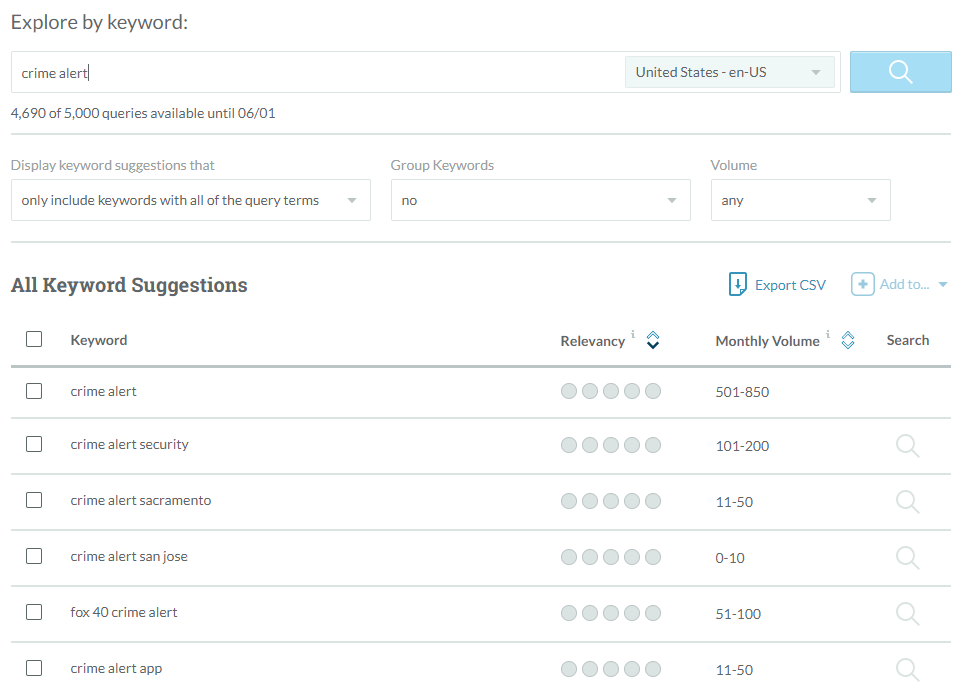Click the Add to plus icon

862,285
